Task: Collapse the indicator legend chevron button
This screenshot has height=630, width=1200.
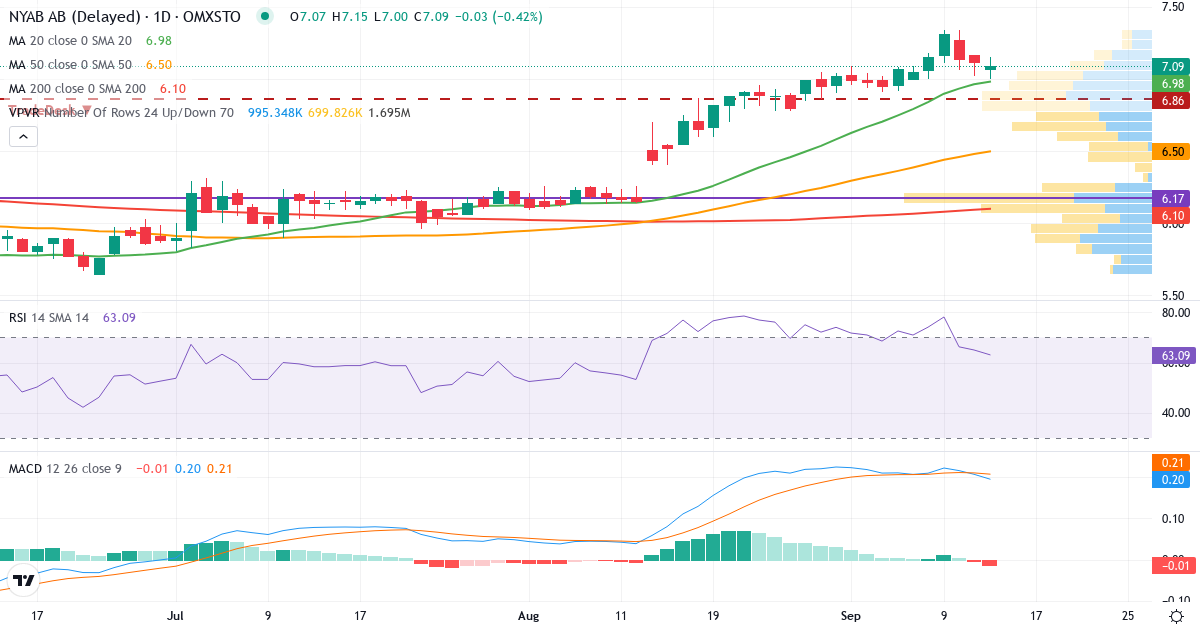Action: coord(23,136)
